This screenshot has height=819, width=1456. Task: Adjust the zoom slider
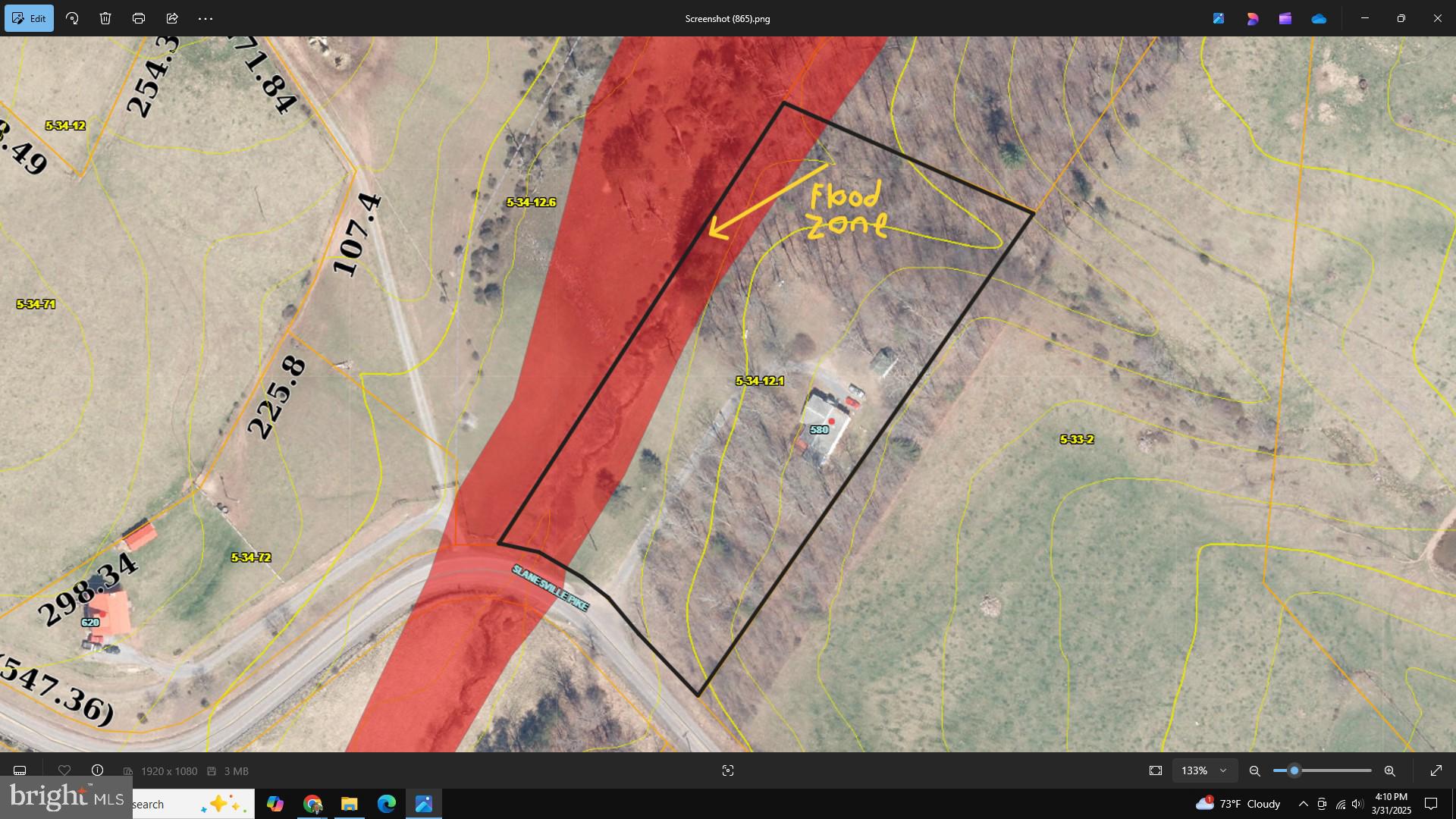pos(1294,770)
